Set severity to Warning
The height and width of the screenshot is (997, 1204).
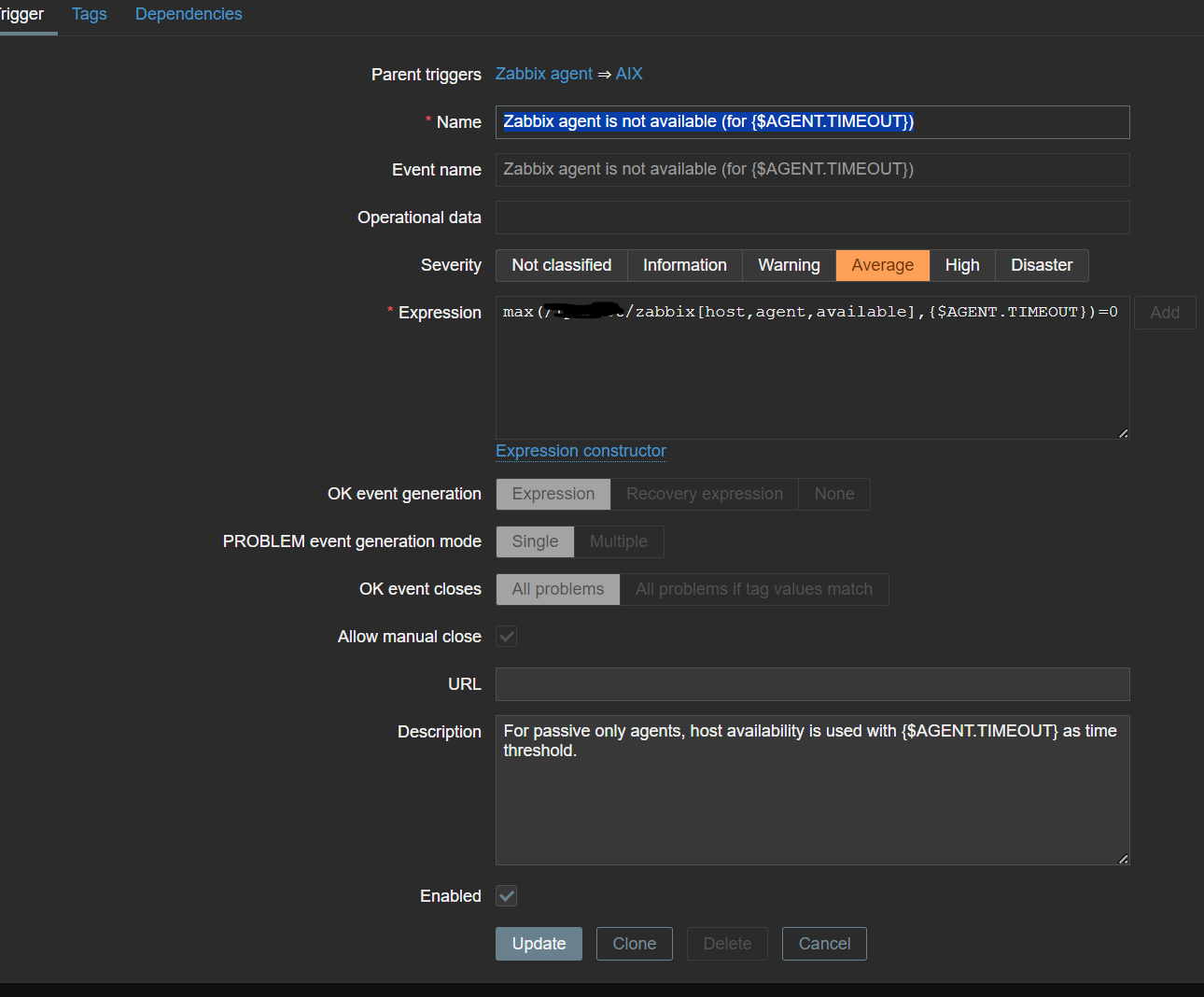[x=790, y=265]
